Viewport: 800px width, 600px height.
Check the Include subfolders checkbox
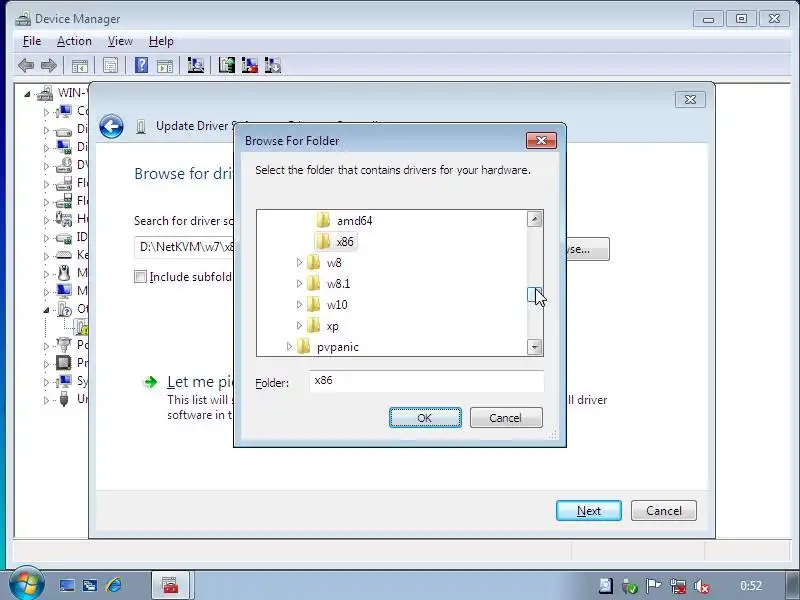pos(140,277)
